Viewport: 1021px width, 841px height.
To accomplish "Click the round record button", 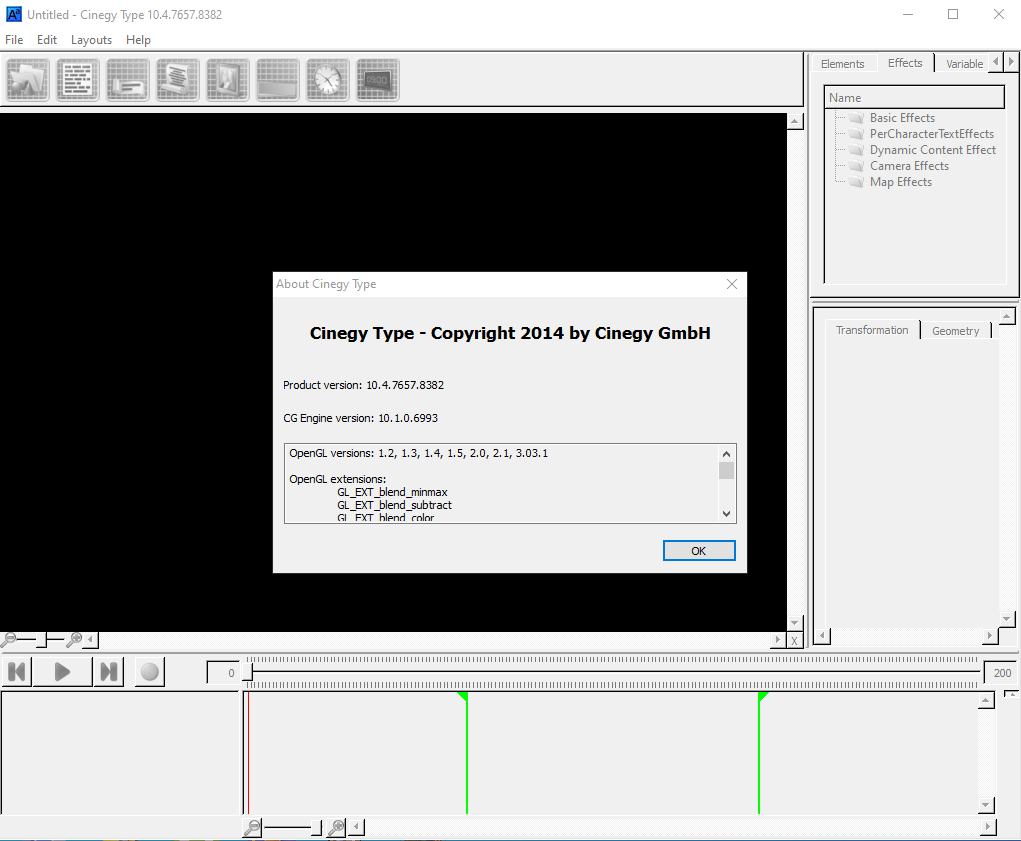I will pyautogui.click(x=150, y=672).
